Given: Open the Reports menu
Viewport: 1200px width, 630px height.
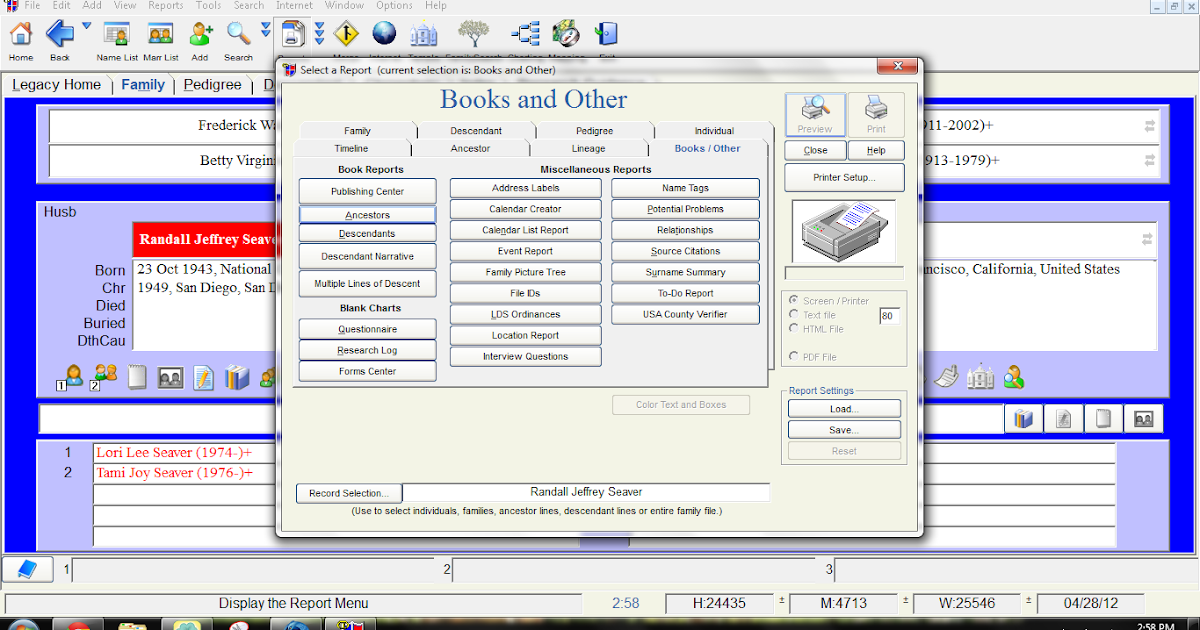Looking at the screenshot, I should [165, 6].
